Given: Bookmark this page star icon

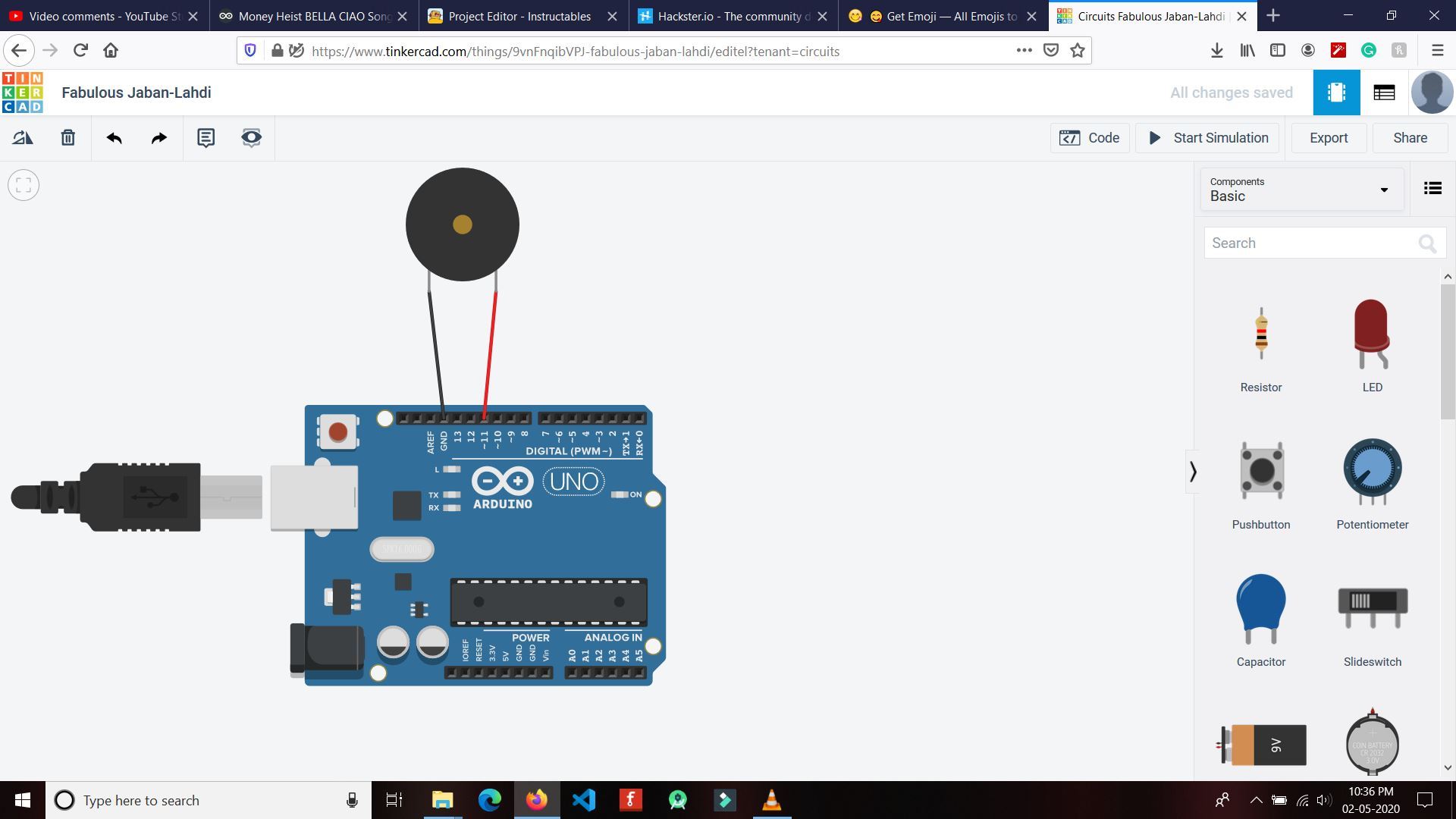Looking at the screenshot, I should 1078,51.
